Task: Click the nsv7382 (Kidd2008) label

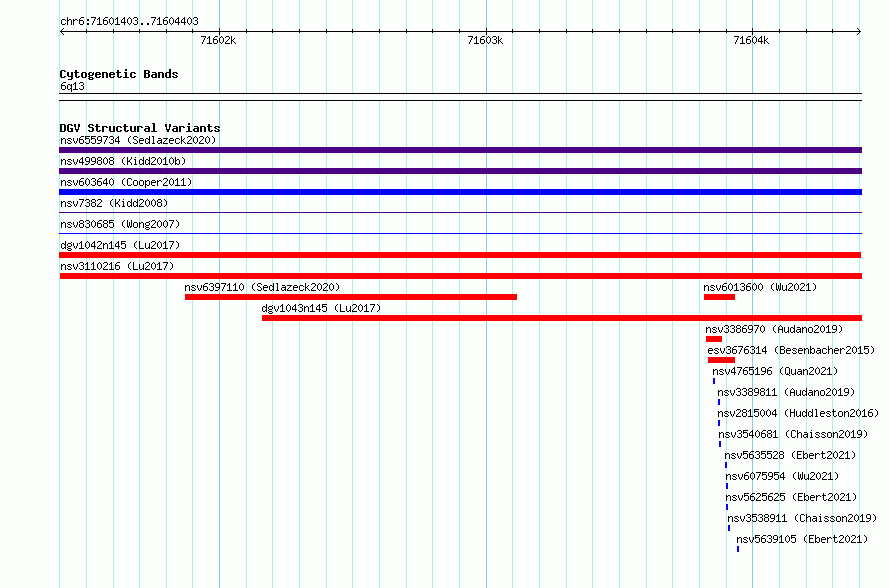Action: 114,203
